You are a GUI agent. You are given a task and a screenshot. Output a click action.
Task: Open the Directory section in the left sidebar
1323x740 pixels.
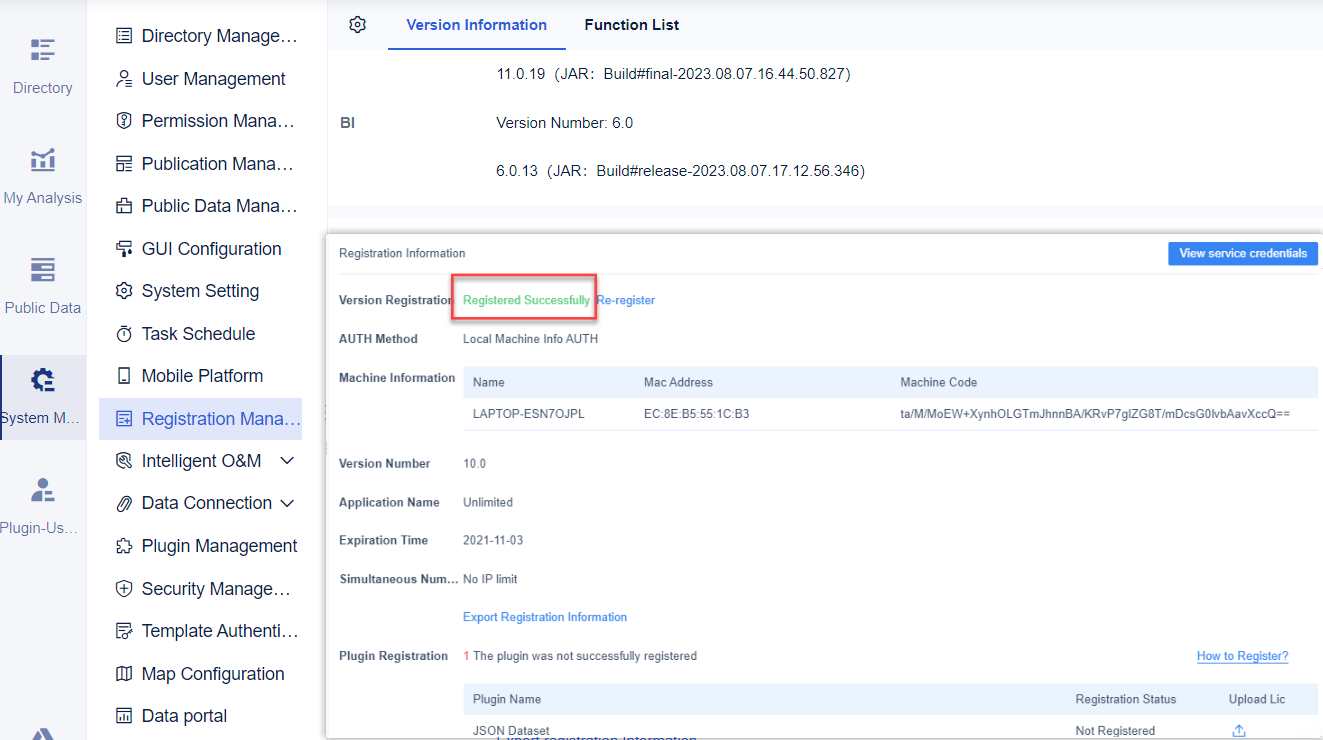point(42,60)
